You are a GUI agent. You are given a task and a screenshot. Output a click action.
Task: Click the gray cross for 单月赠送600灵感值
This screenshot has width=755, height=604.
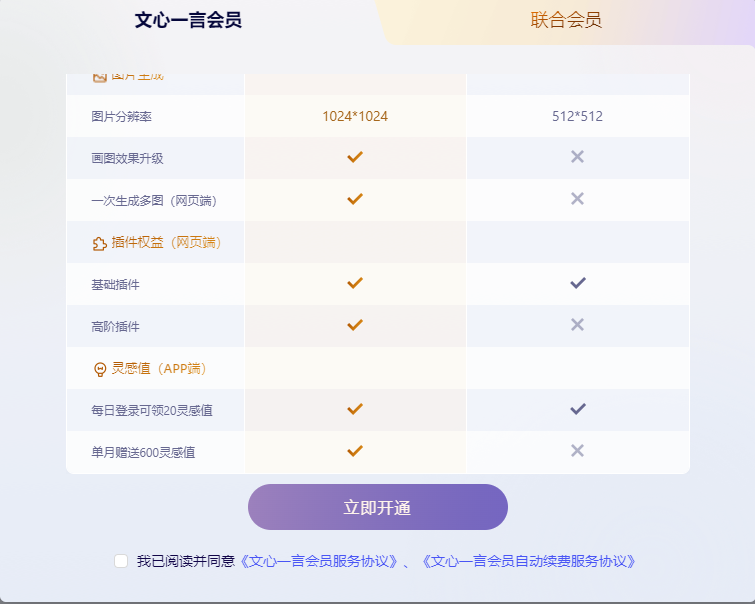[577, 451]
